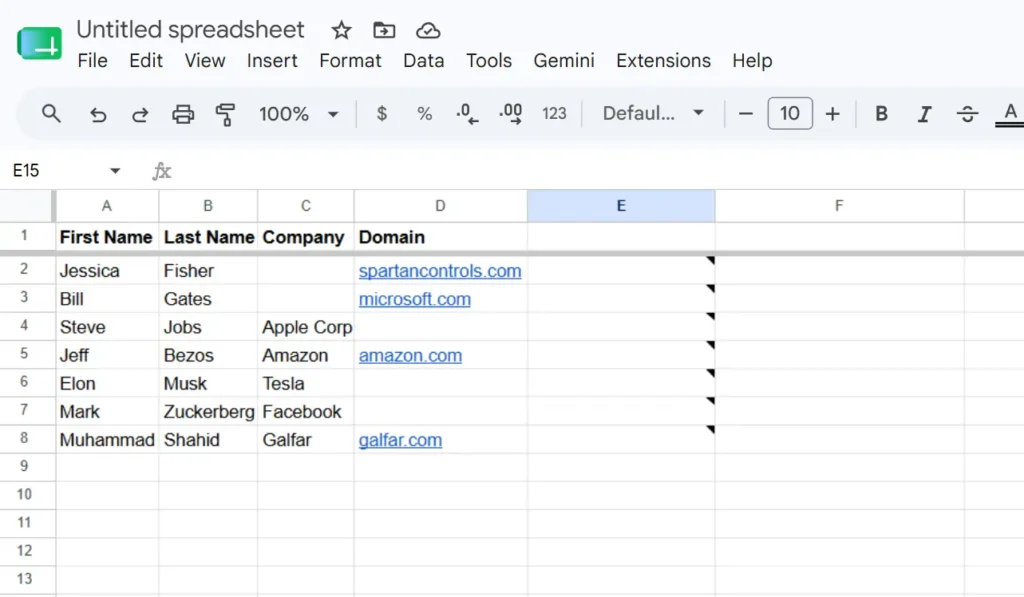
Task: Open the text color picker
Action: [1010, 114]
